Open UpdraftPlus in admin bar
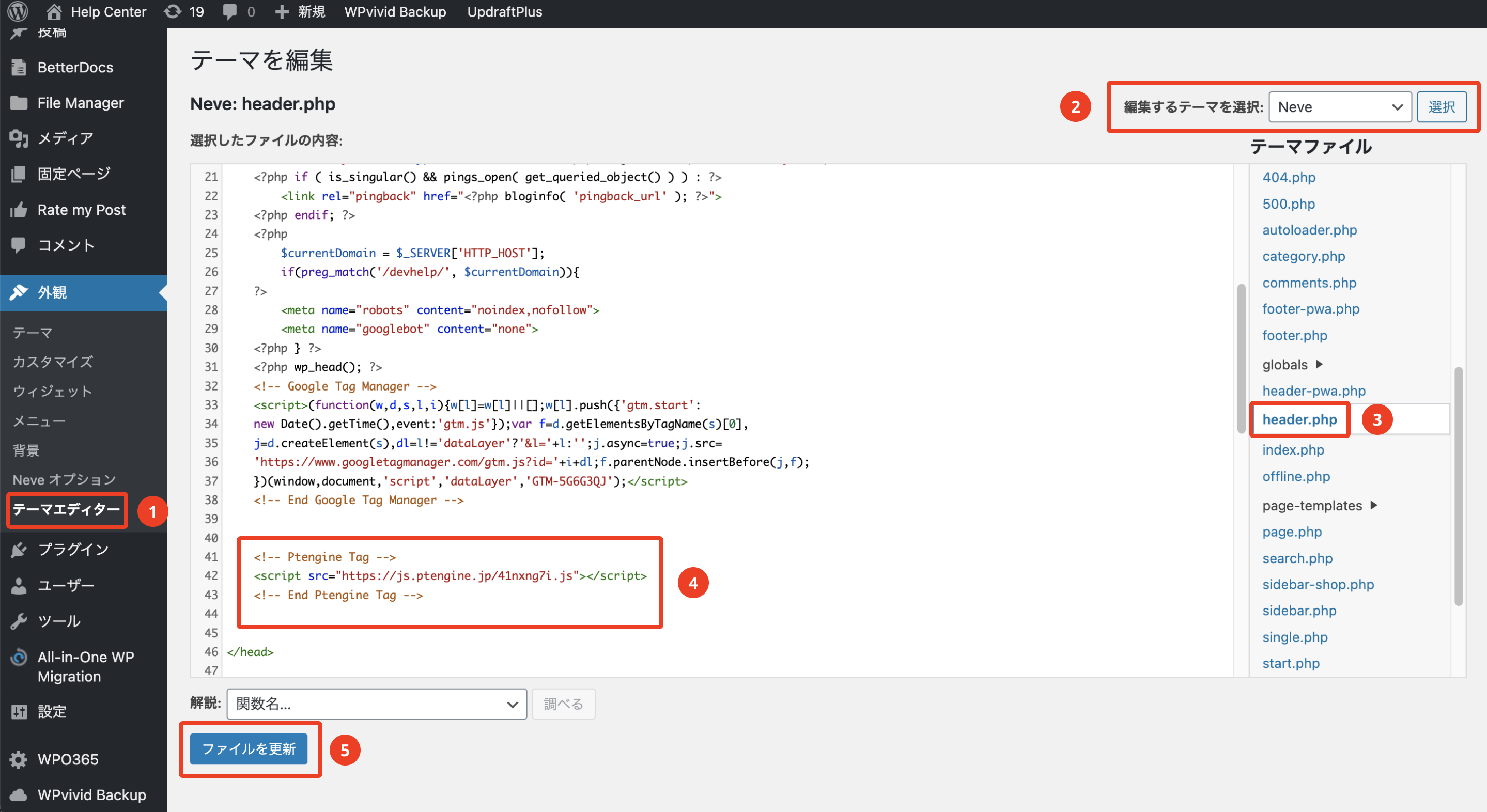Image resolution: width=1487 pixels, height=812 pixels. (x=504, y=11)
